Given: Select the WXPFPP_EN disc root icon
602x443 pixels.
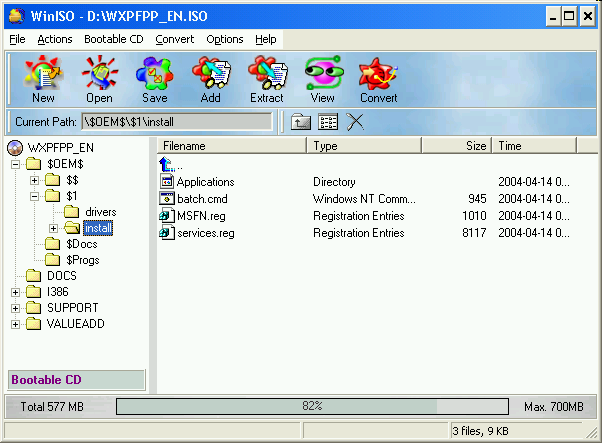Looking at the screenshot, I should [15, 148].
